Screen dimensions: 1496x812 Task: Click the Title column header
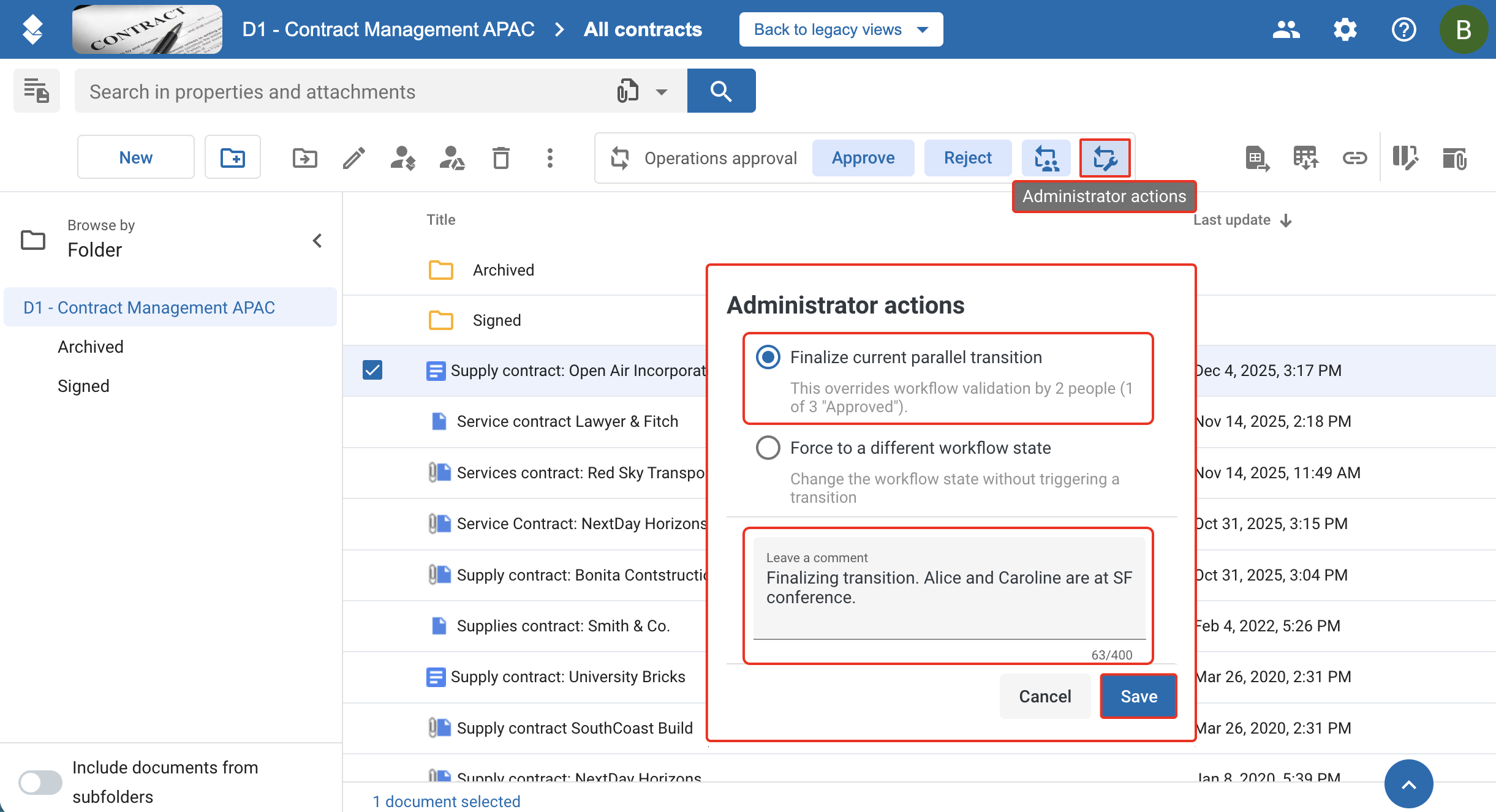coord(441,220)
